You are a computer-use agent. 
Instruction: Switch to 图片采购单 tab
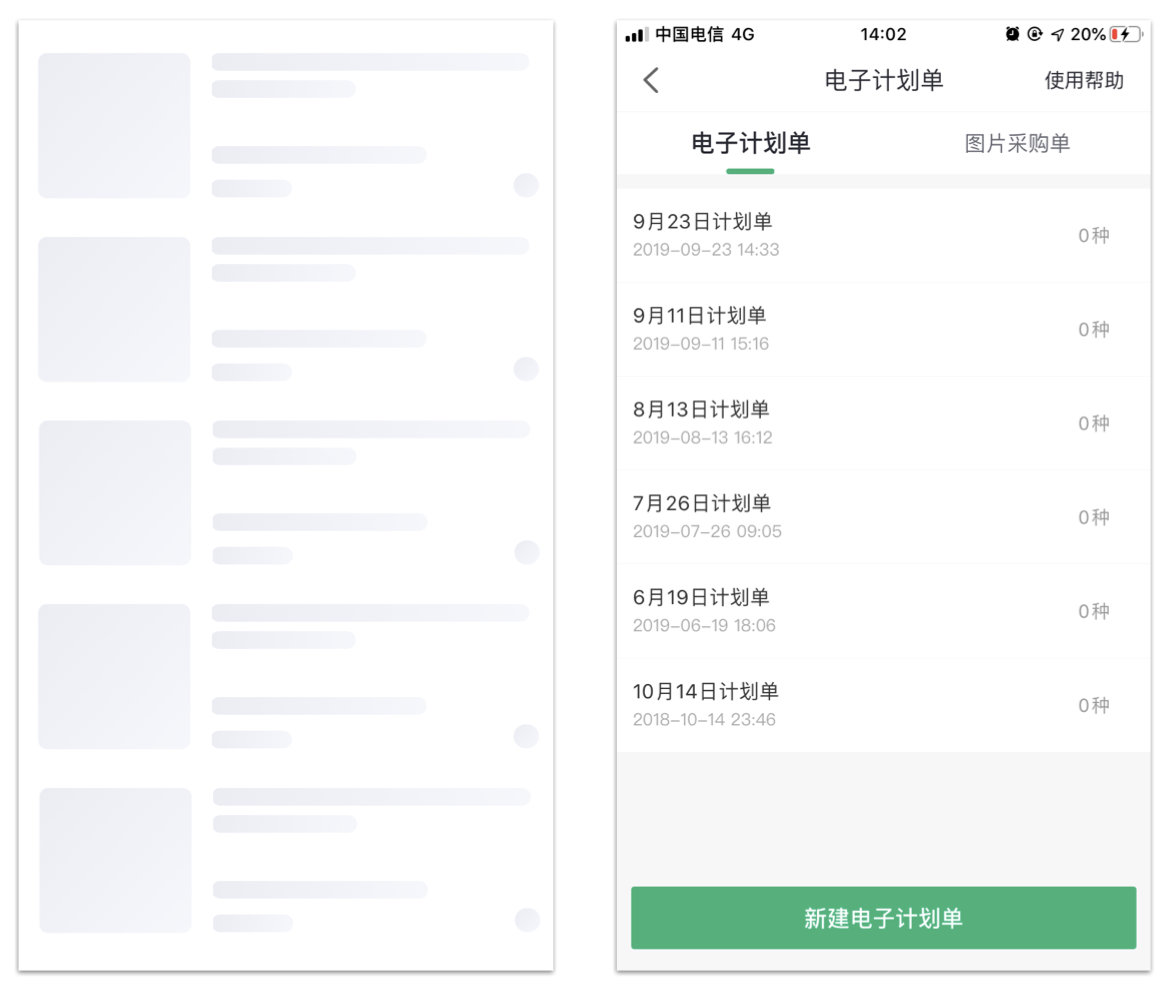click(1017, 143)
